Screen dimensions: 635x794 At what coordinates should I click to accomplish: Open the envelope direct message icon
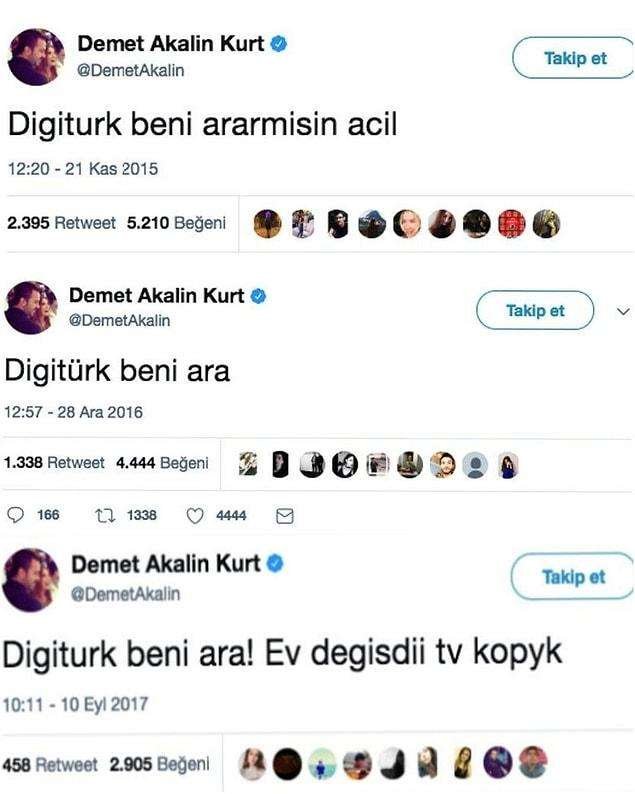click(x=285, y=516)
